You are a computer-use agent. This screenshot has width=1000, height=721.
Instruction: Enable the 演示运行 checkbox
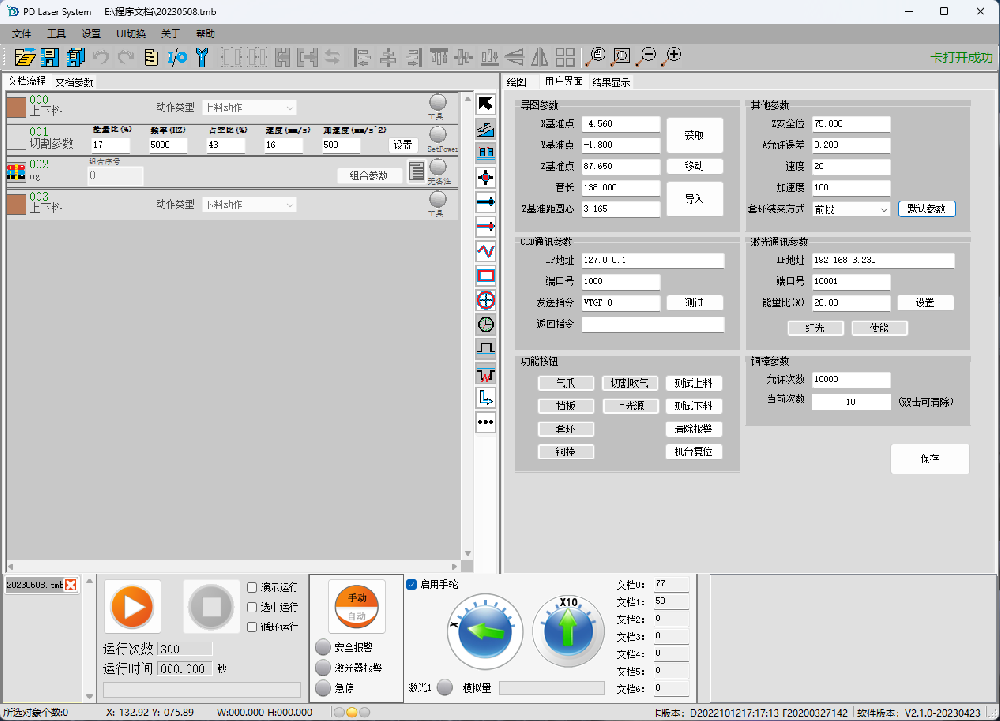tap(254, 588)
